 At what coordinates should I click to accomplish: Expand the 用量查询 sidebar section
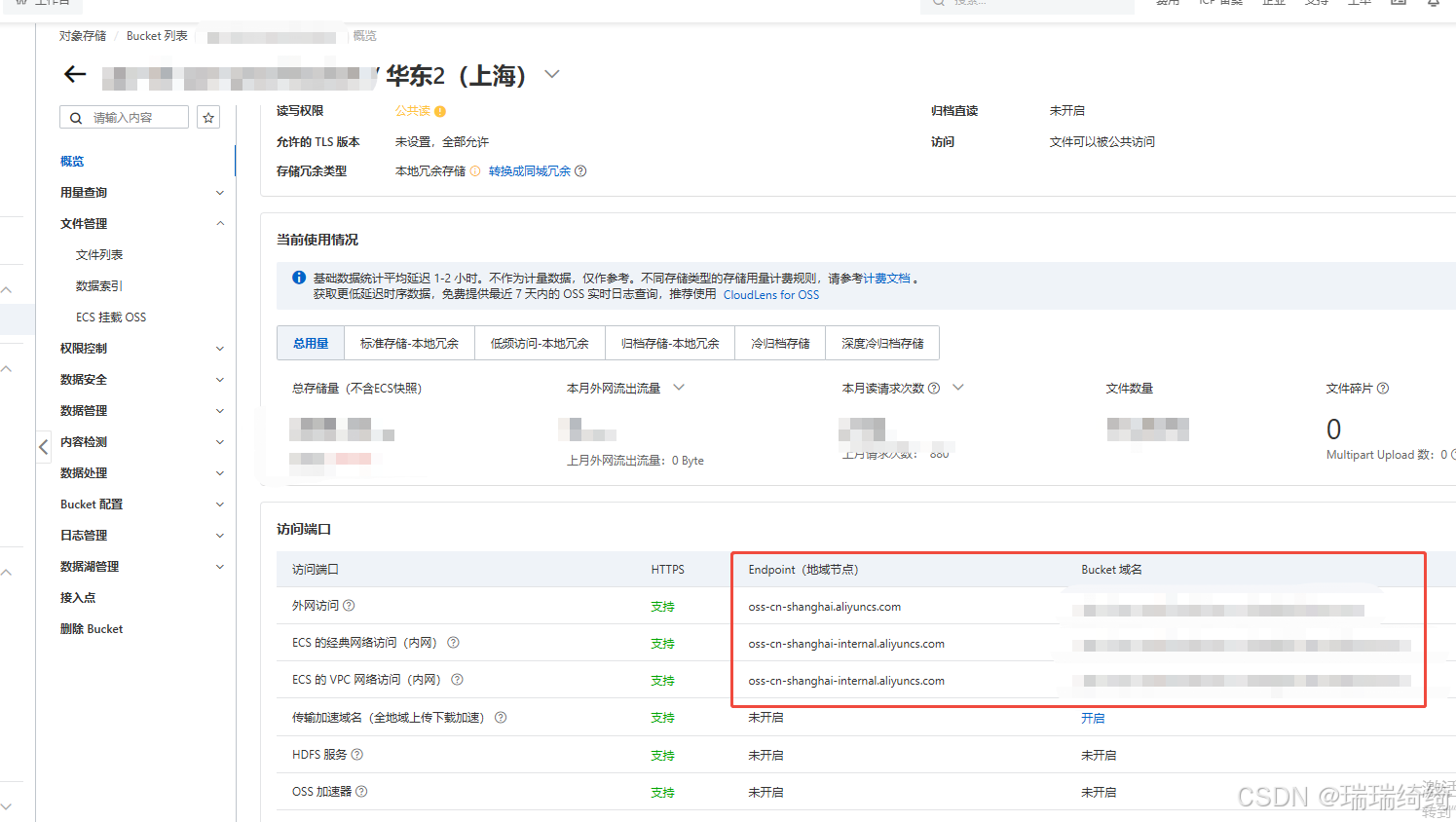pyautogui.click(x=220, y=193)
